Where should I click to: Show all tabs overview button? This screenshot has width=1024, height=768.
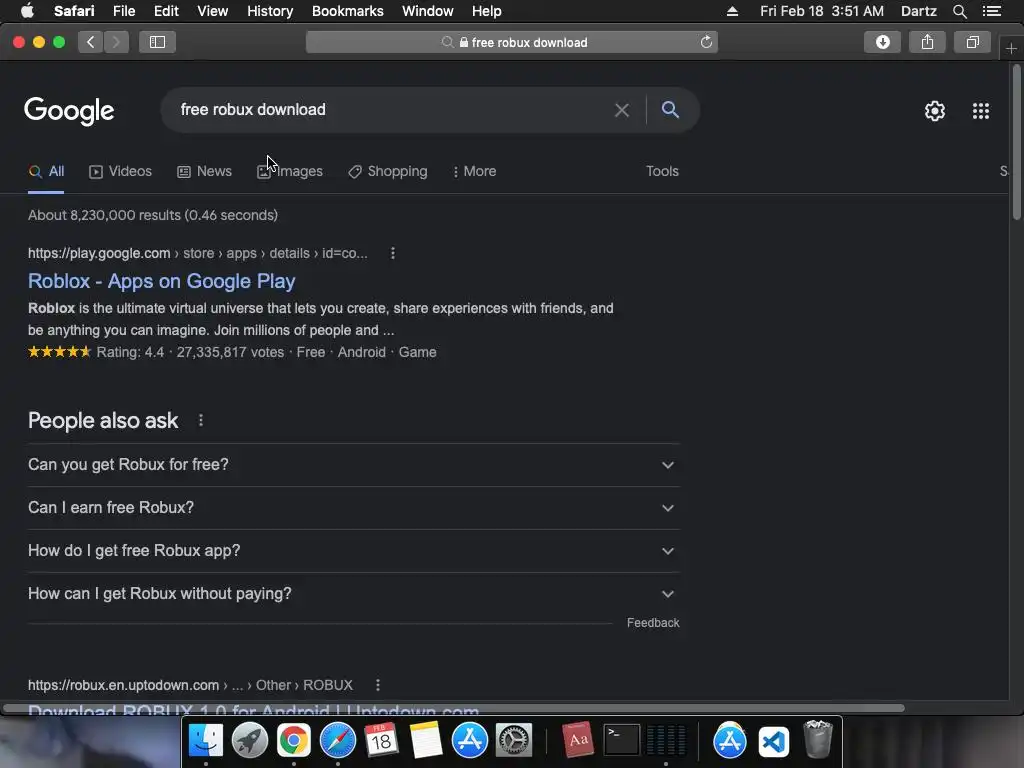click(972, 42)
